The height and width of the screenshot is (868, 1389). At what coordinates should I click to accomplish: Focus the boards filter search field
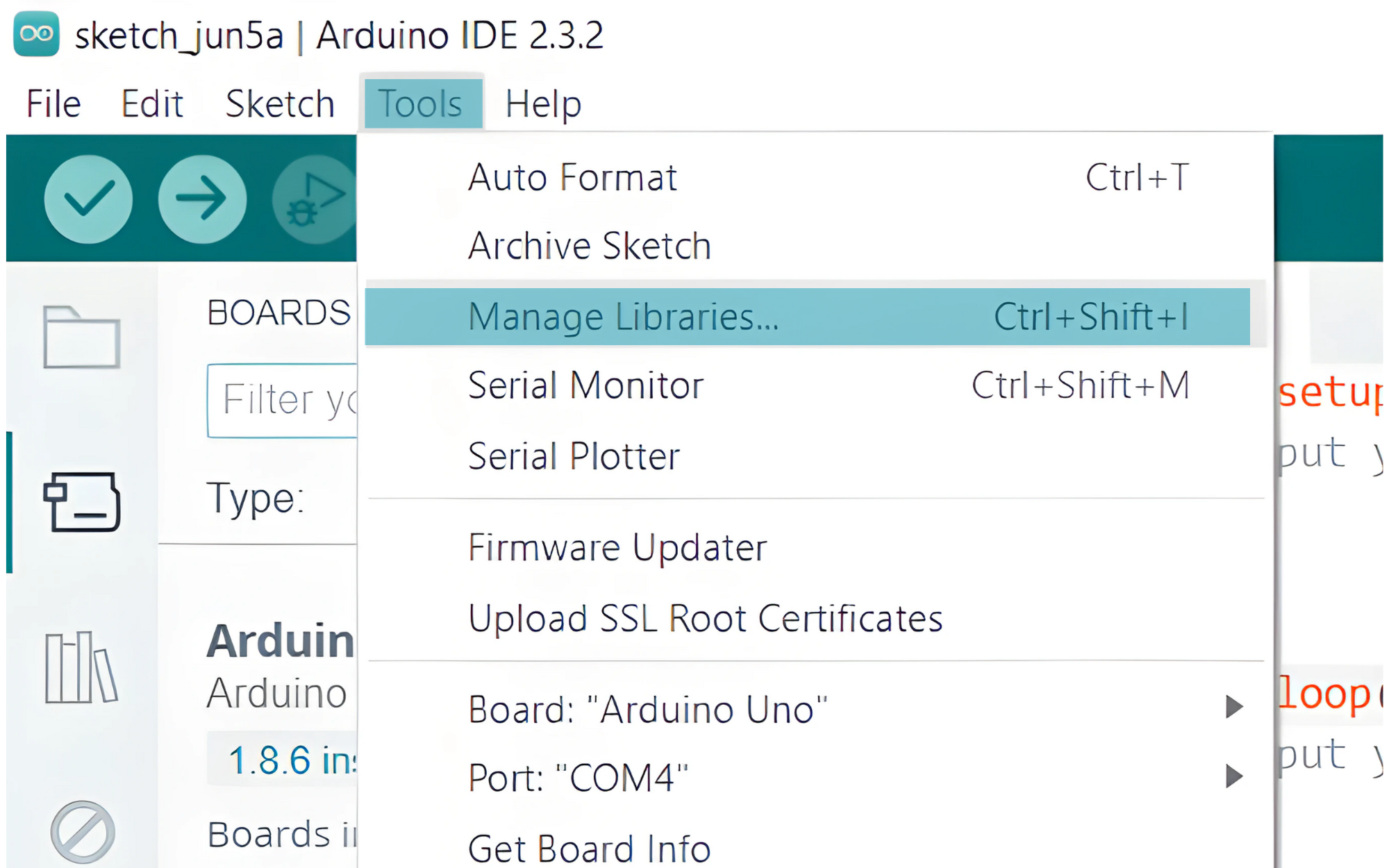[x=282, y=401]
